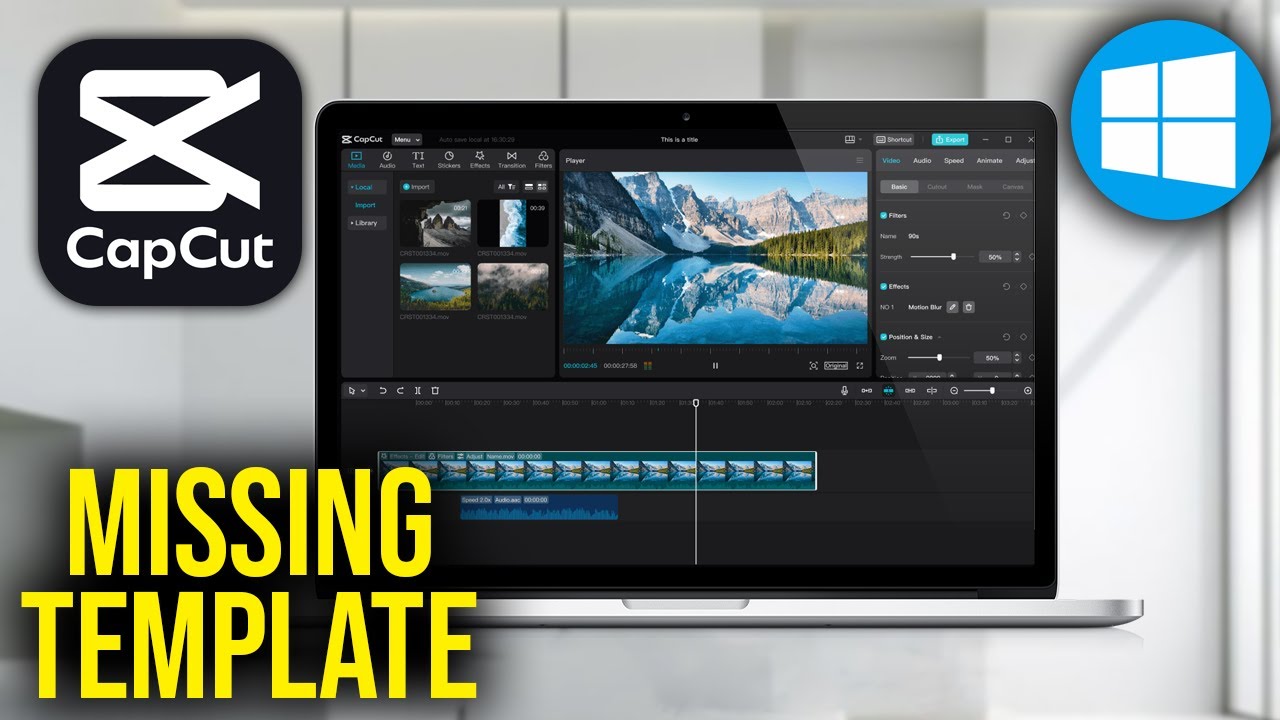Click the Shortcut button

click(894, 139)
